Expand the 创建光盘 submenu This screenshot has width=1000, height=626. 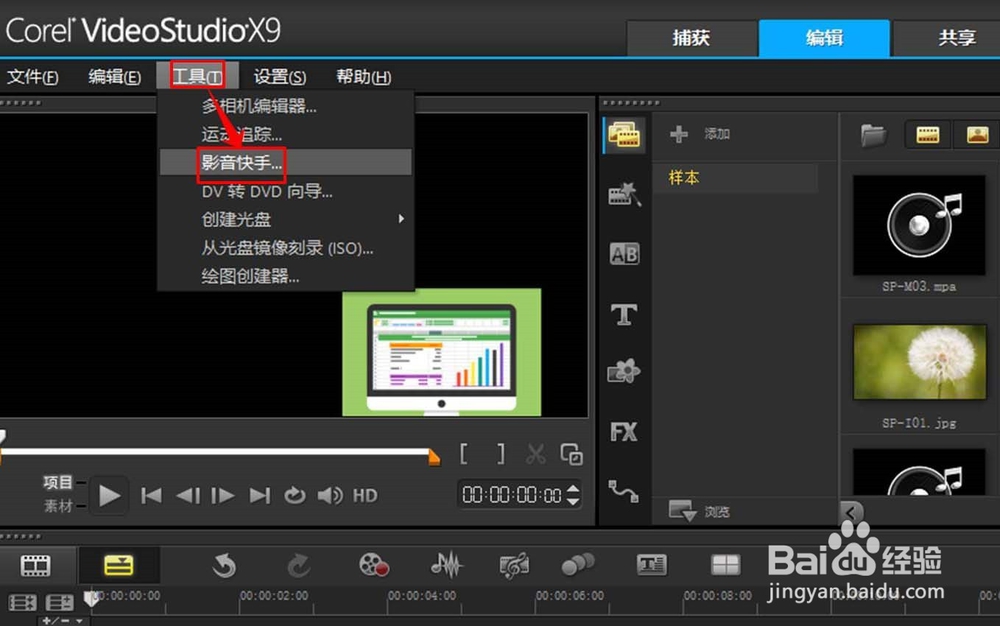click(286, 219)
